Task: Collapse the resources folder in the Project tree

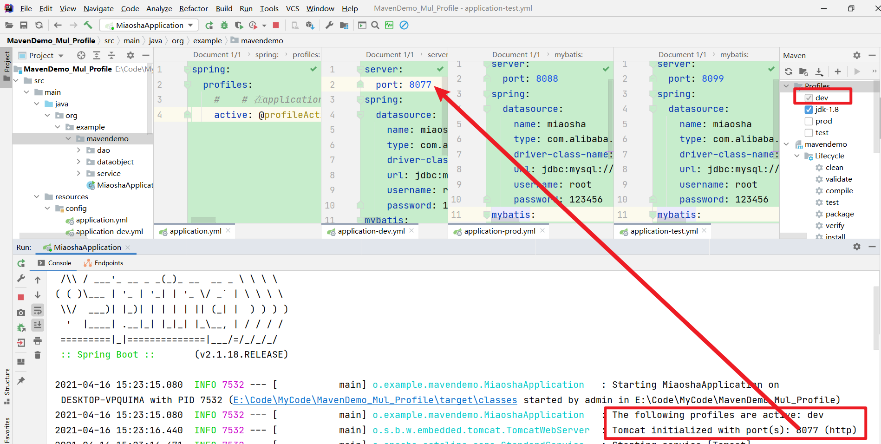Action: pos(37,197)
